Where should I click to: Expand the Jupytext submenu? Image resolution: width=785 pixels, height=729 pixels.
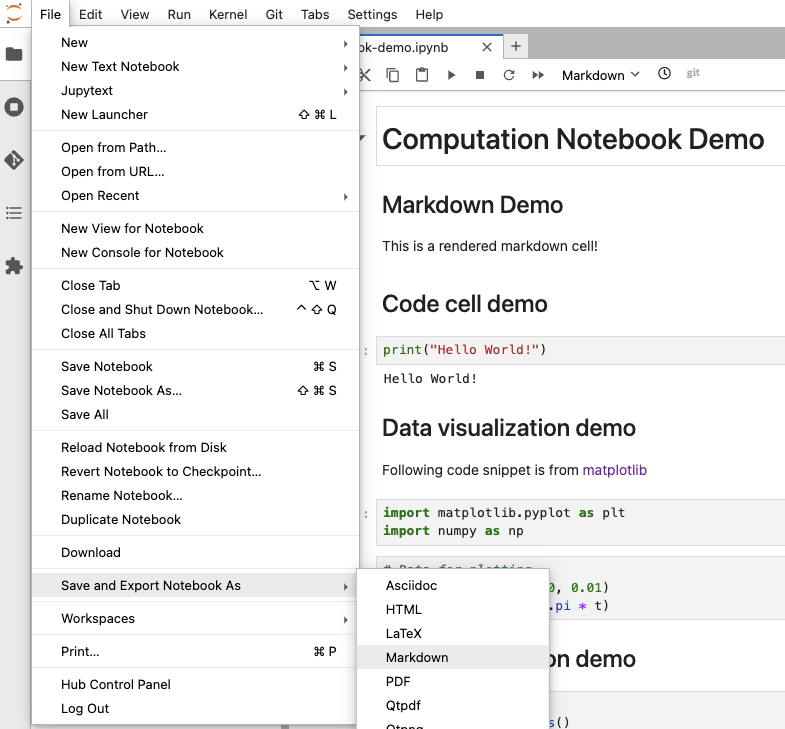195,91
